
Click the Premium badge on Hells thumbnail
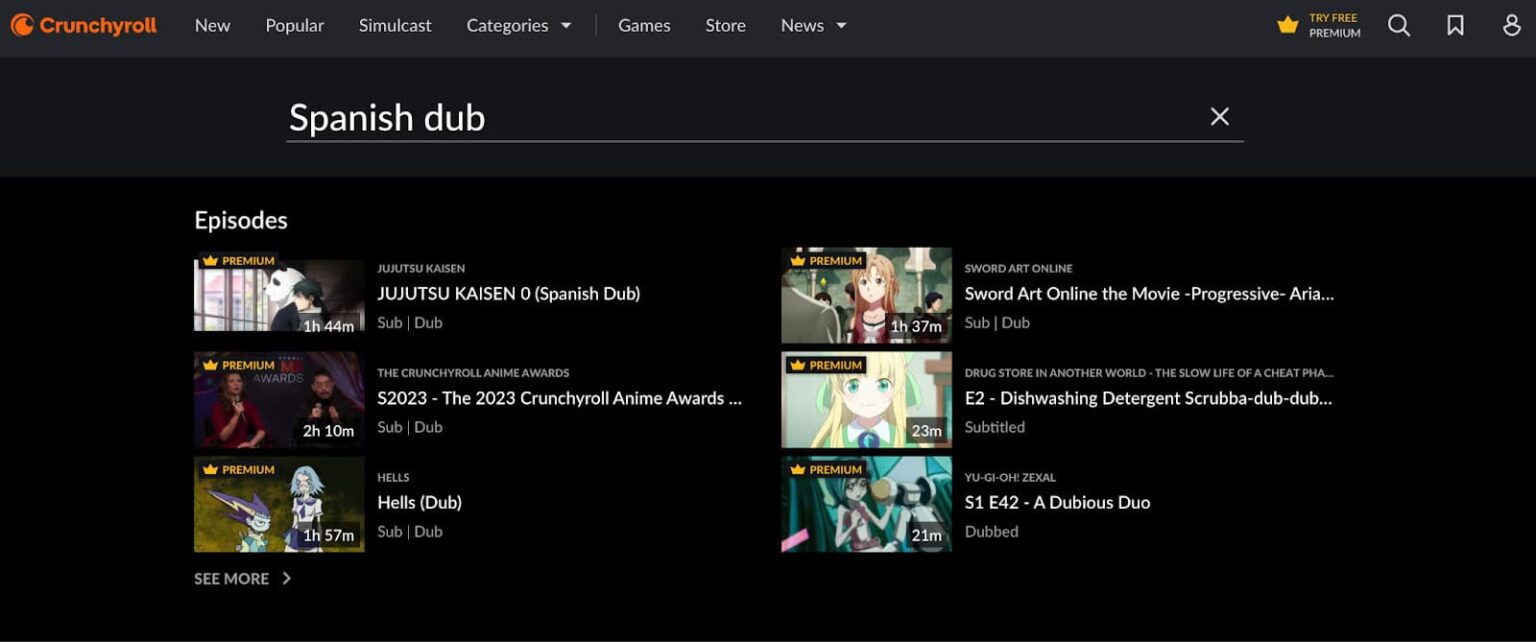click(x=238, y=469)
